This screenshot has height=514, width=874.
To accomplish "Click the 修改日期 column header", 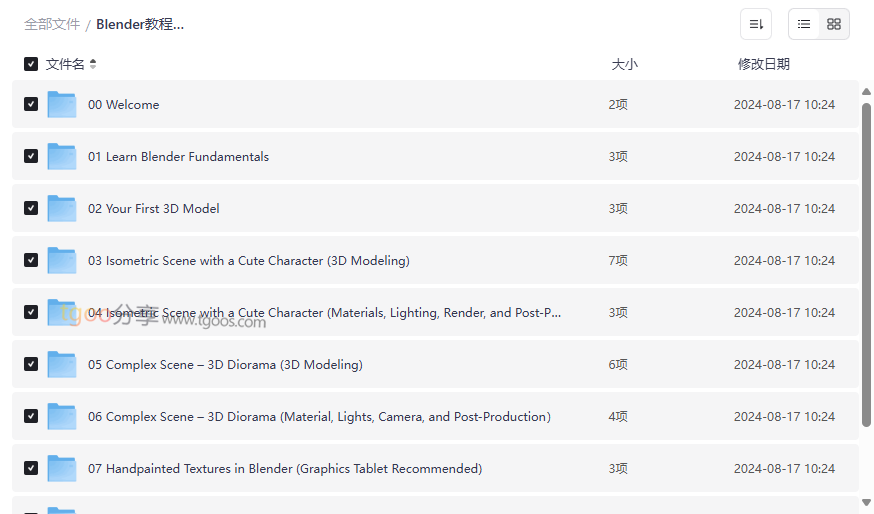I will pyautogui.click(x=763, y=64).
